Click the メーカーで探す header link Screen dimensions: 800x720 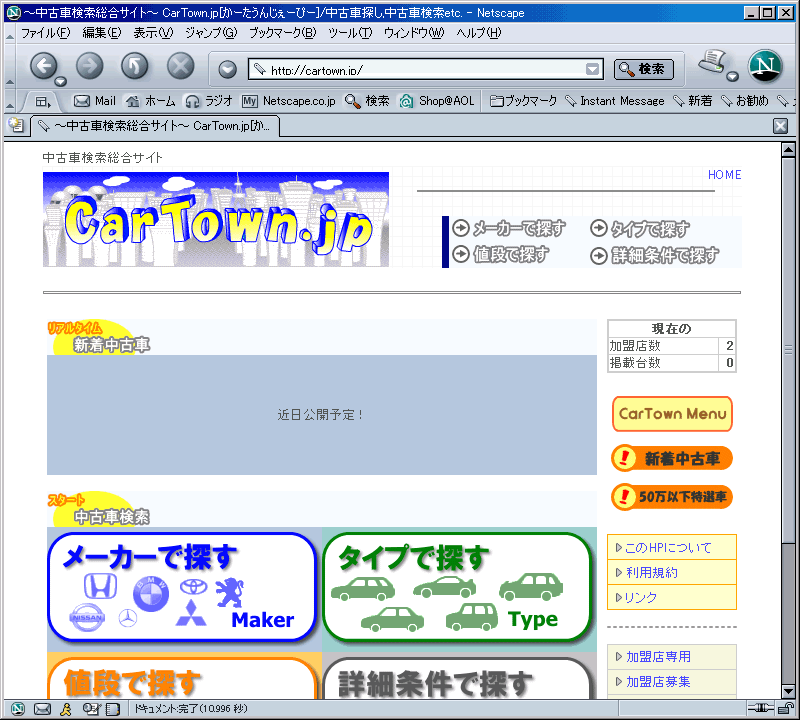tap(509, 228)
